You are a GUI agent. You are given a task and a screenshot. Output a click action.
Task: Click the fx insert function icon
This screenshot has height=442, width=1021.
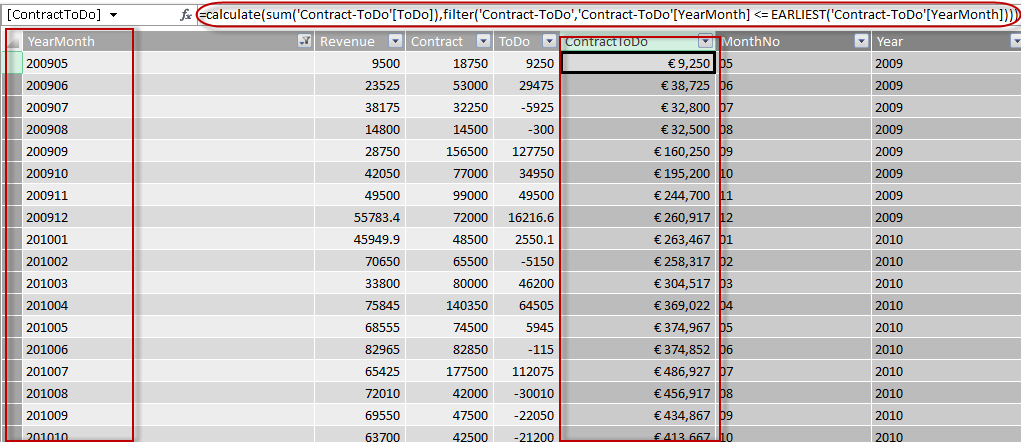tap(185, 16)
